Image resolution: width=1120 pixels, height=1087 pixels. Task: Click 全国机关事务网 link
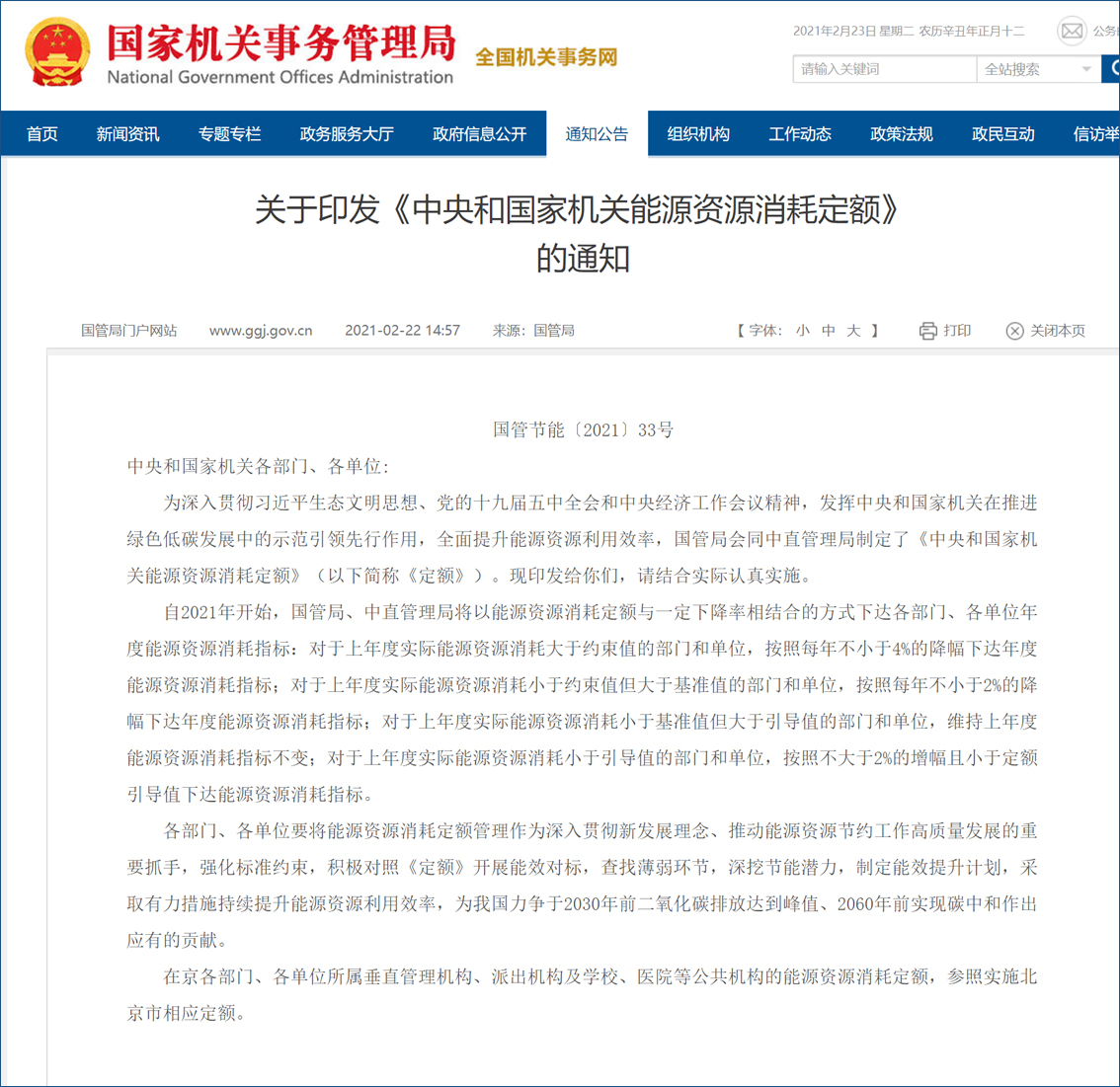pyautogui.click(x=546, y=57)
